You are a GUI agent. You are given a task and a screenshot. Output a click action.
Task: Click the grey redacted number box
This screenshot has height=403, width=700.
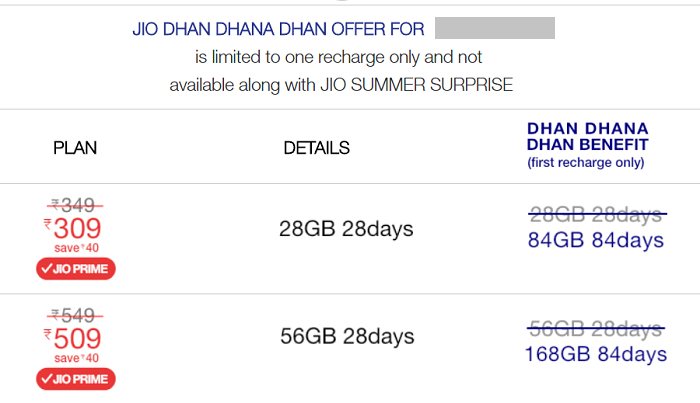coord(495,28)
